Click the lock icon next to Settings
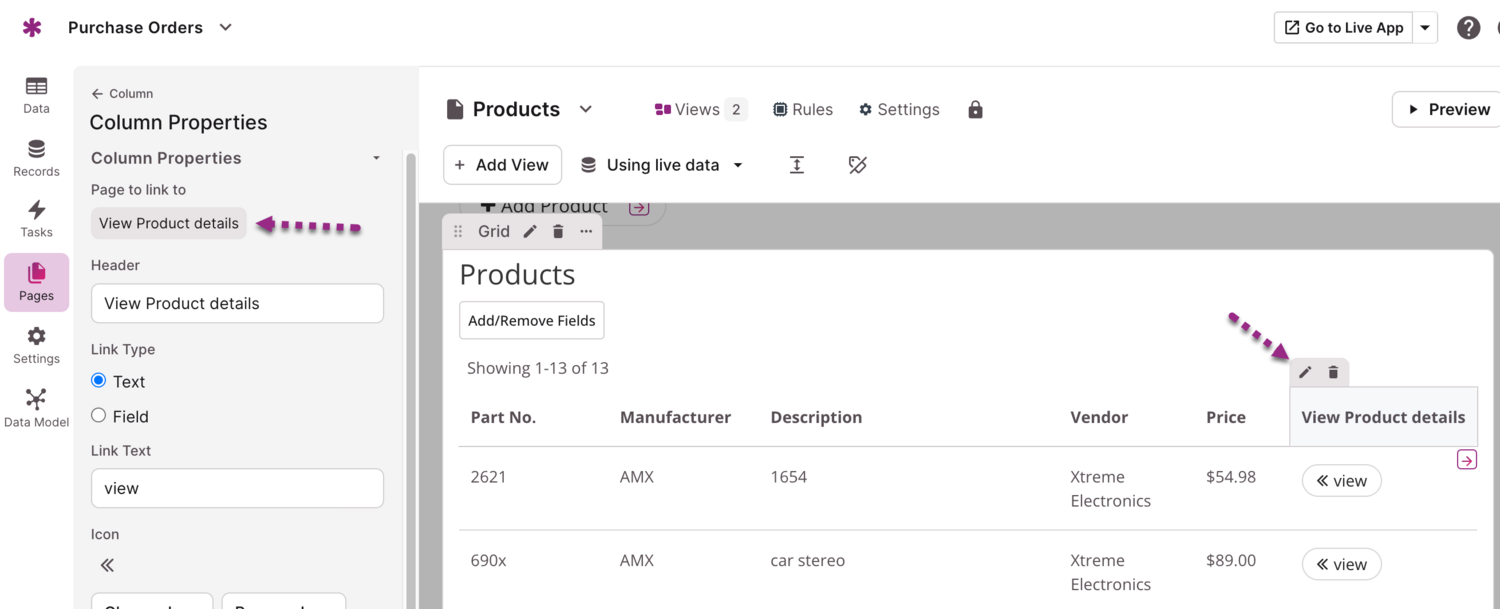 coord(975,110)
